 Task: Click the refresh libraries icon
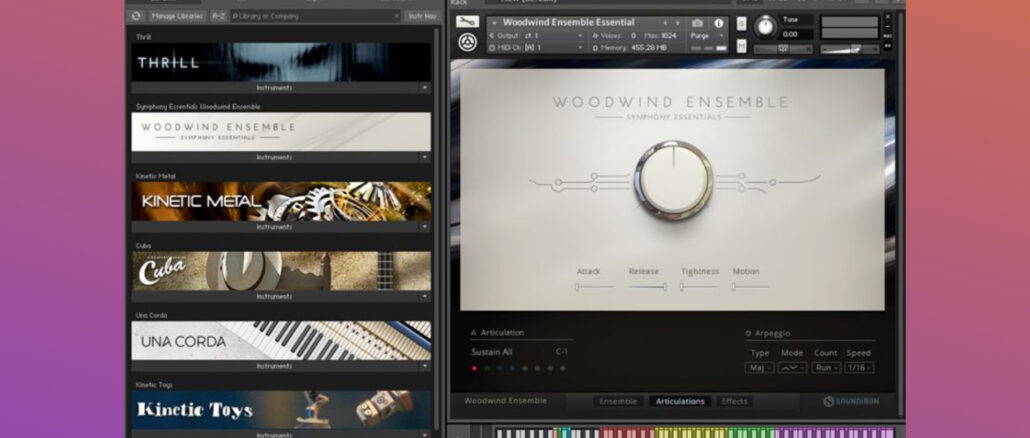136,16
